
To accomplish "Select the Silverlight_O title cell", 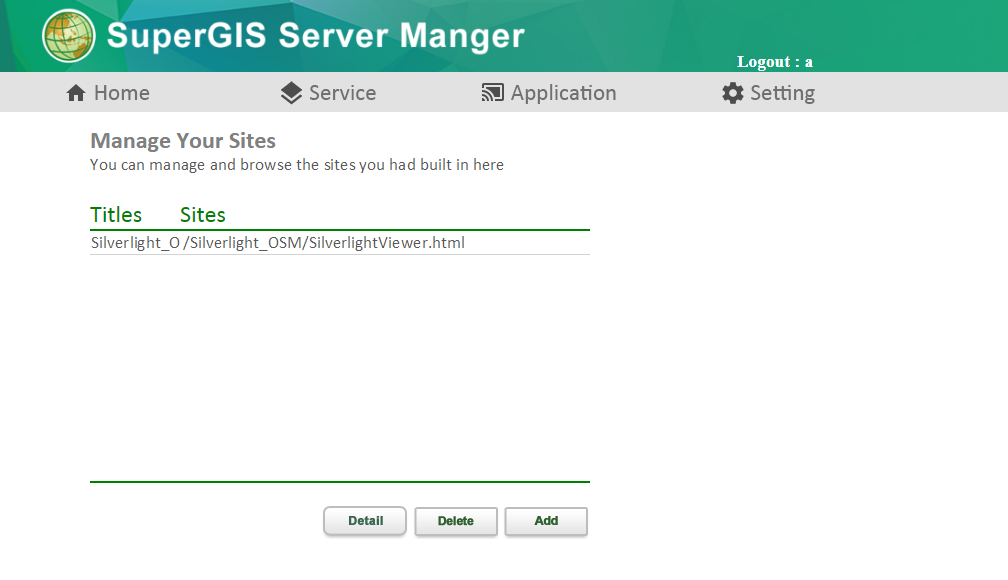I will click(x=135, y=243).
